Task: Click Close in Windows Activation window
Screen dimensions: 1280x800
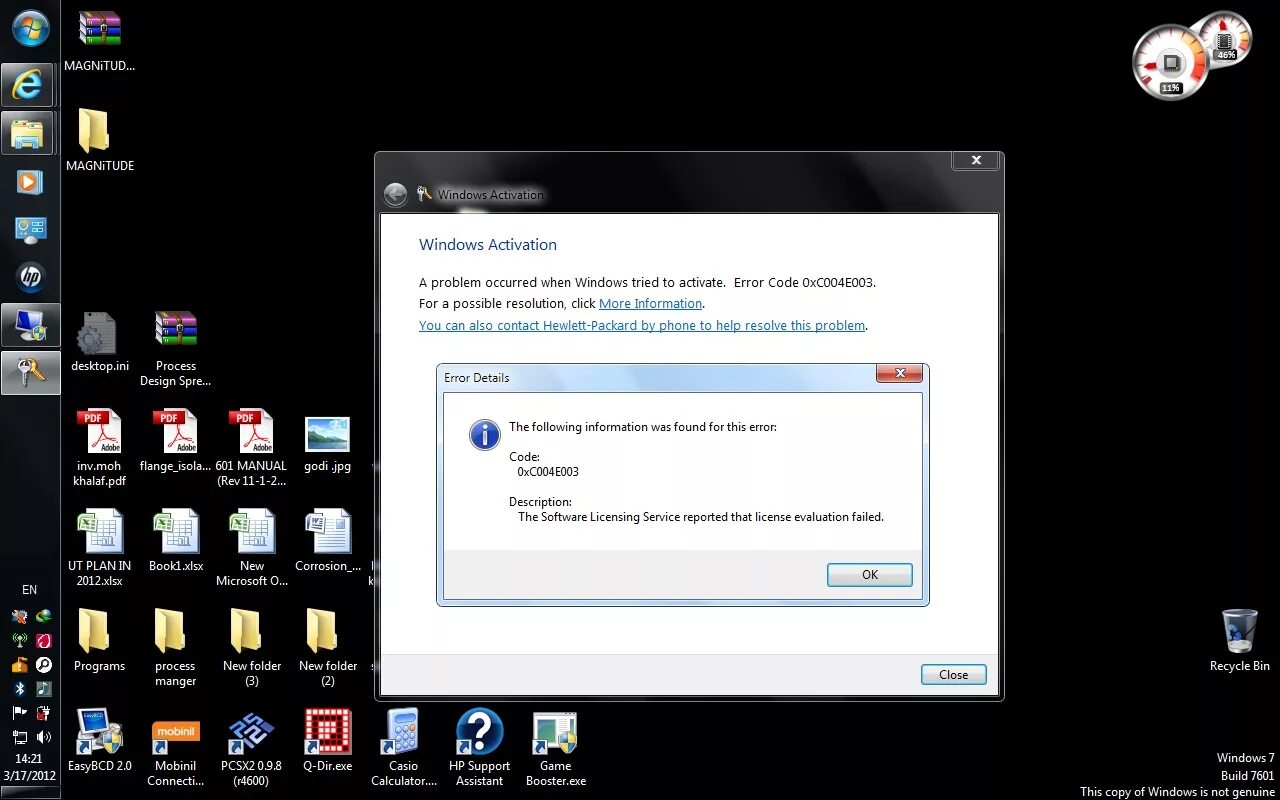Action: point(953,675)
